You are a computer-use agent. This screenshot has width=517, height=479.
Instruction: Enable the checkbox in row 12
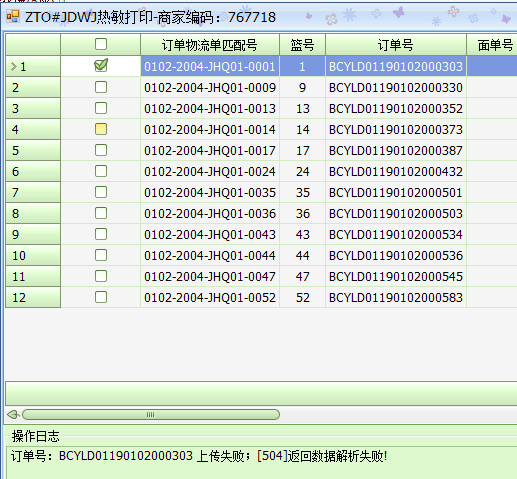pyautogui.click(x=101, y=297)
